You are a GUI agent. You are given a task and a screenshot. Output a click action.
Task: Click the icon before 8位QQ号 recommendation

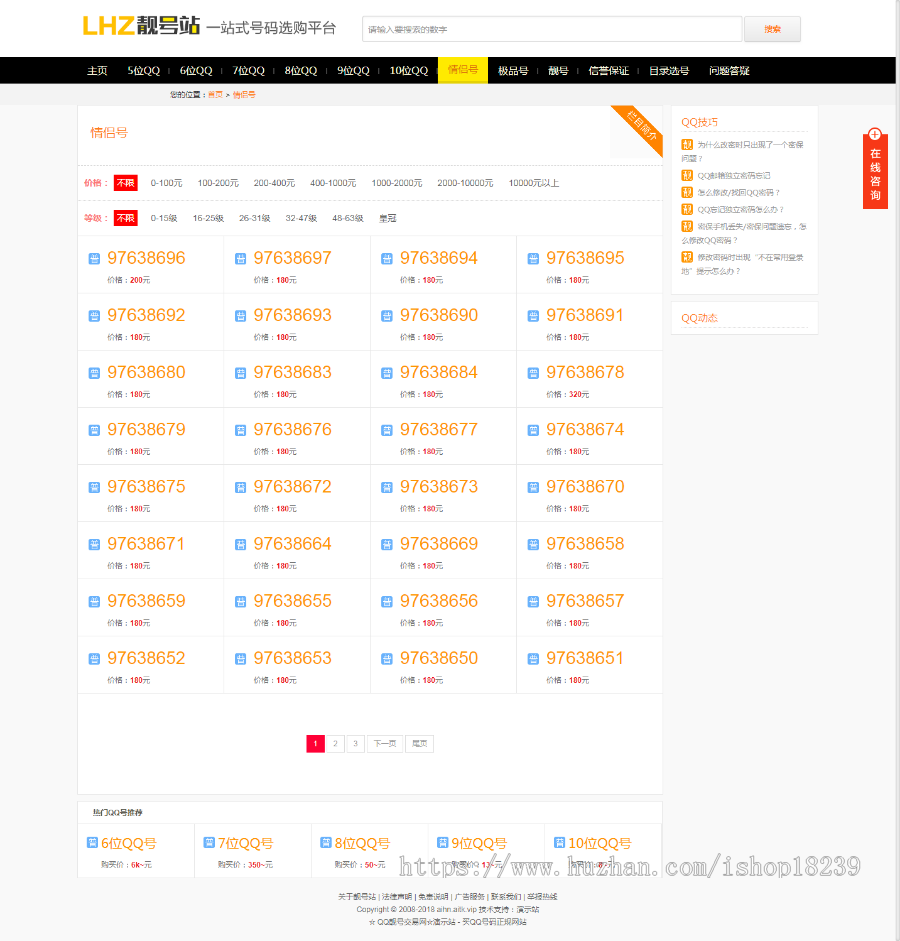326,843
